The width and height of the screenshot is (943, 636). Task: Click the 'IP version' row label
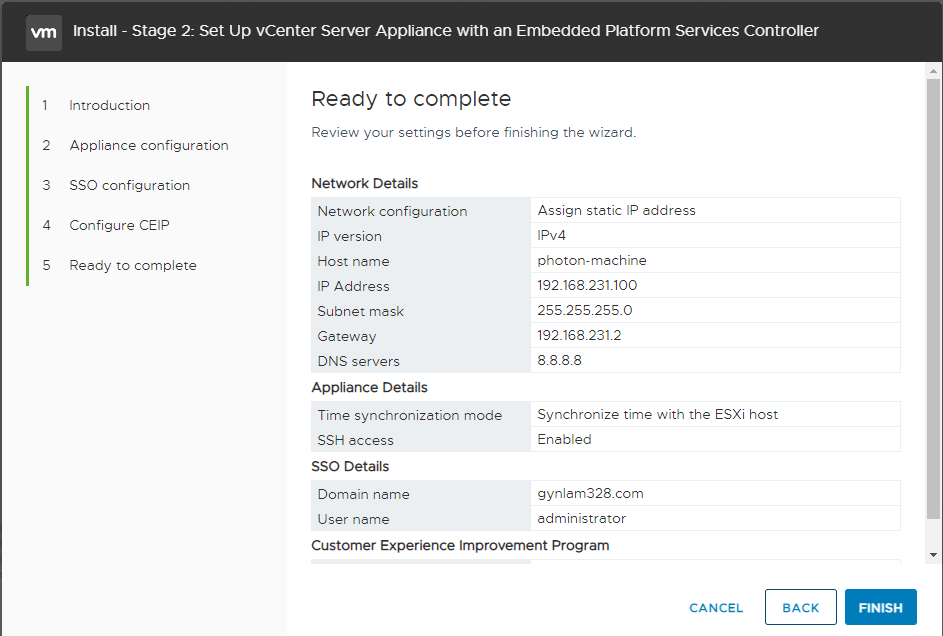349,236
